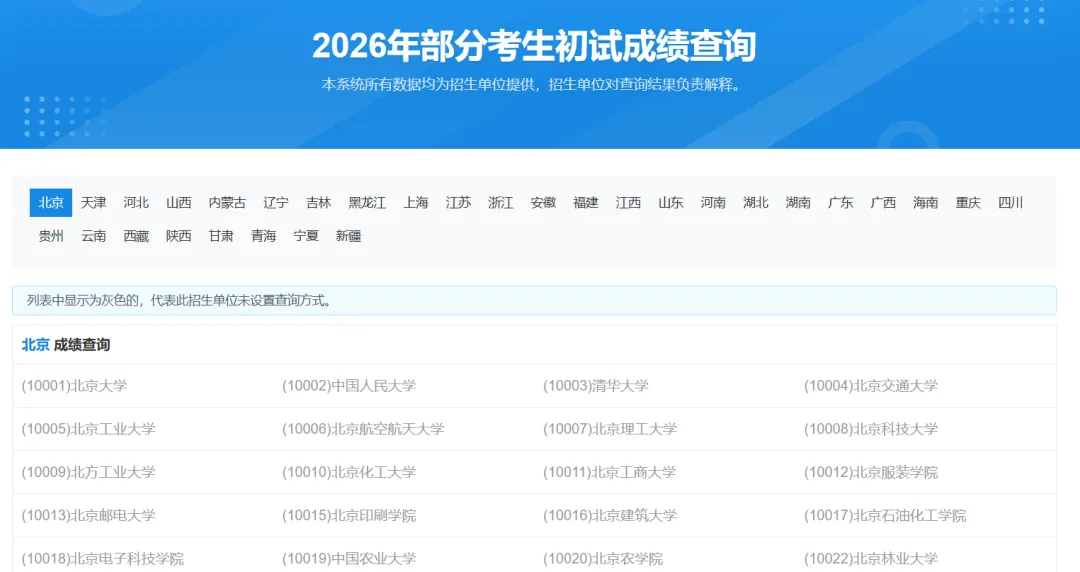Select (10017)北京石油化工学院 entry
The width and height of the screenshot is (1080, 572).
coord(885,515)
